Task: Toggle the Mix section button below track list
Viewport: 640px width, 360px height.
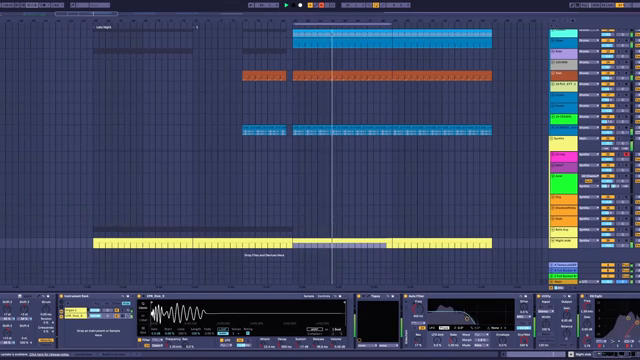Action: pos(559,288)
